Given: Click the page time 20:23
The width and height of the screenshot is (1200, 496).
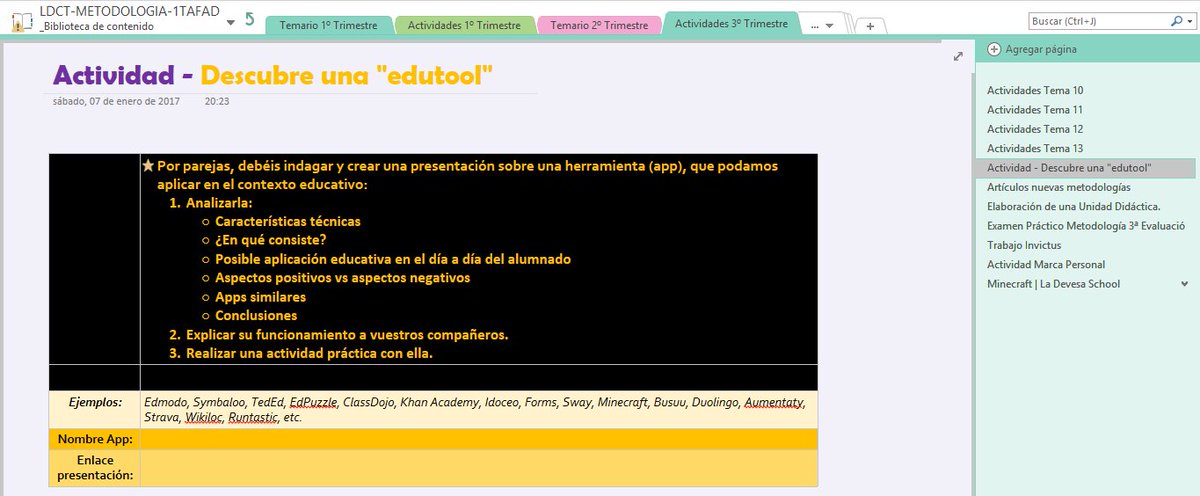Looking at the screenshot, I should coord(216,101).
